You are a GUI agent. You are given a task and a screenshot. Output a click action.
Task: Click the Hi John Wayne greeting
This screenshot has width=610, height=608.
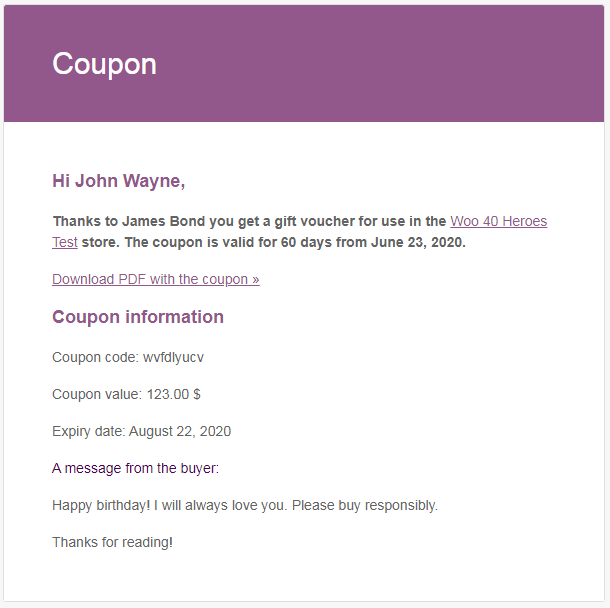(119, 181)
